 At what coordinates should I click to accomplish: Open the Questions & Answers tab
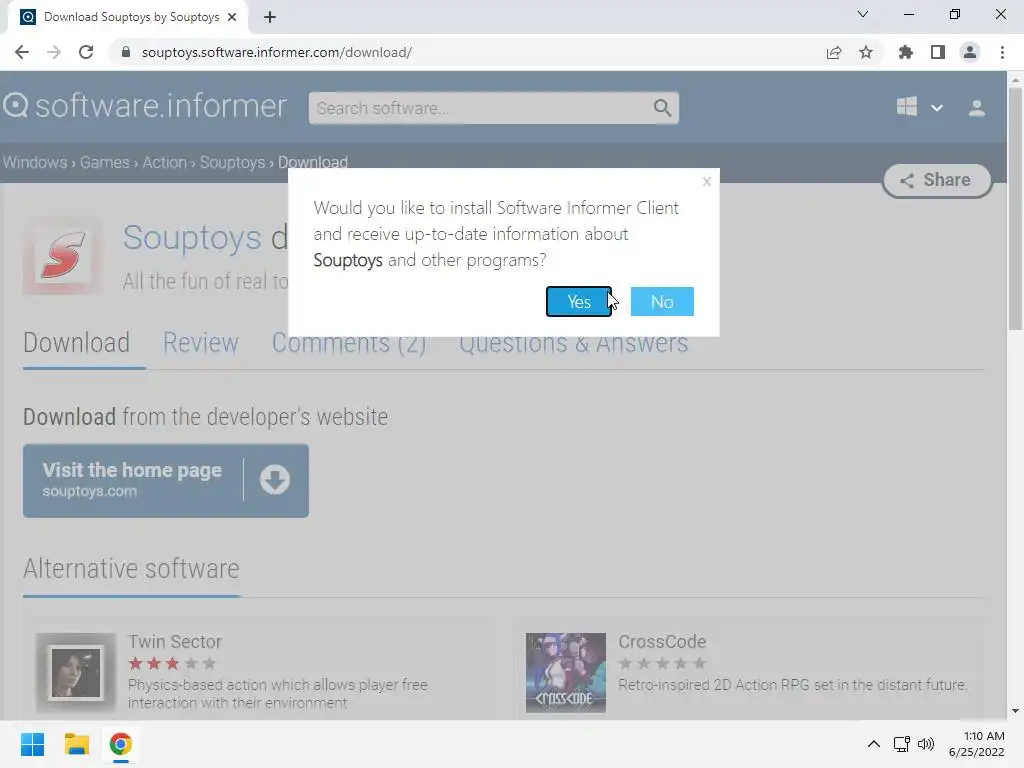pyautogui.click(x=573, y=344)
